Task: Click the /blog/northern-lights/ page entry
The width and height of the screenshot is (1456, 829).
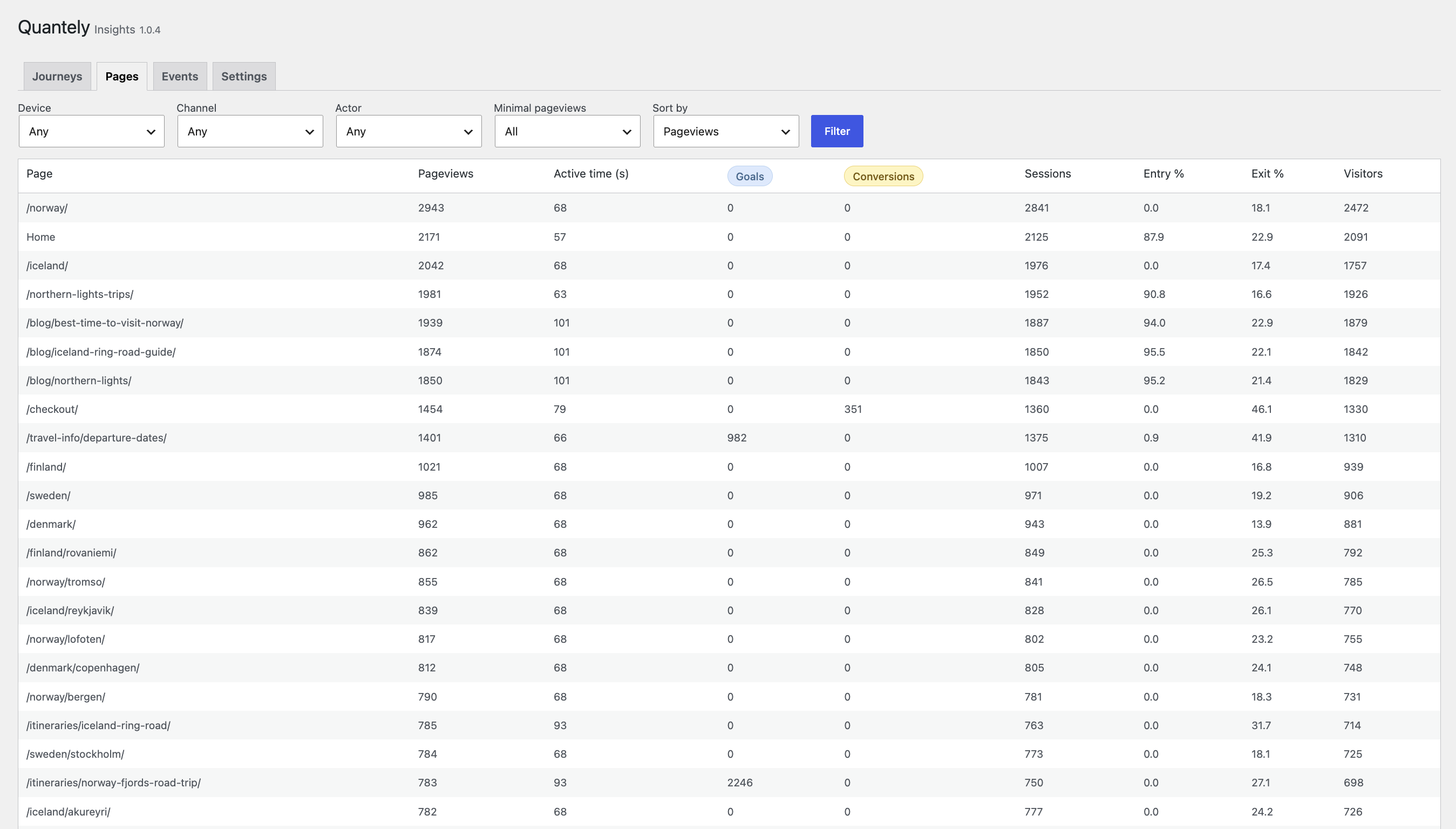Action: 79,380
